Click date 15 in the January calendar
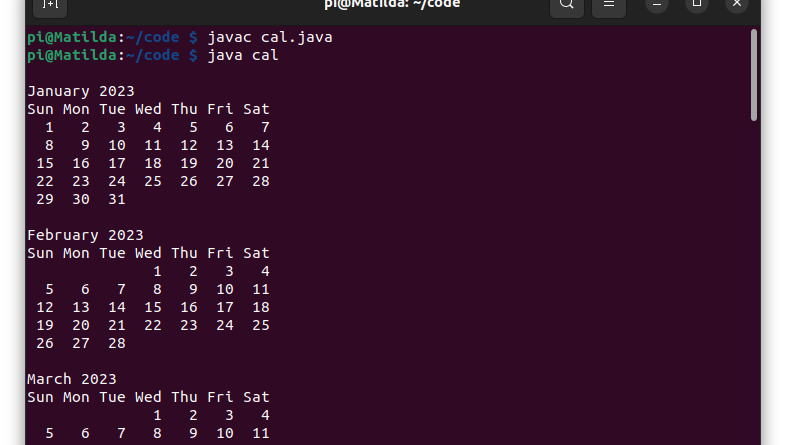This screenshot has width=786, height=445. [45, 163]
